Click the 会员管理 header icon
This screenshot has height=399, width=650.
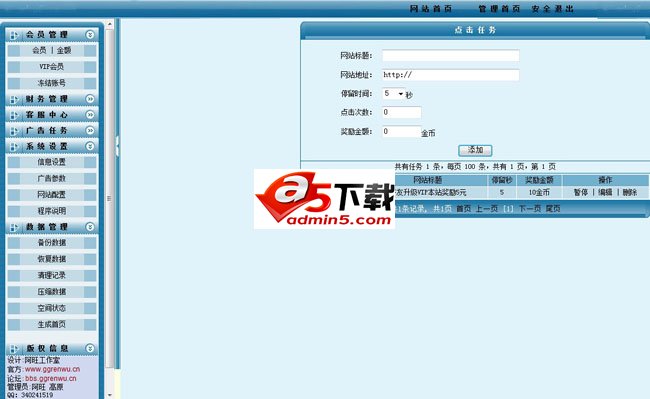(15, 35)
